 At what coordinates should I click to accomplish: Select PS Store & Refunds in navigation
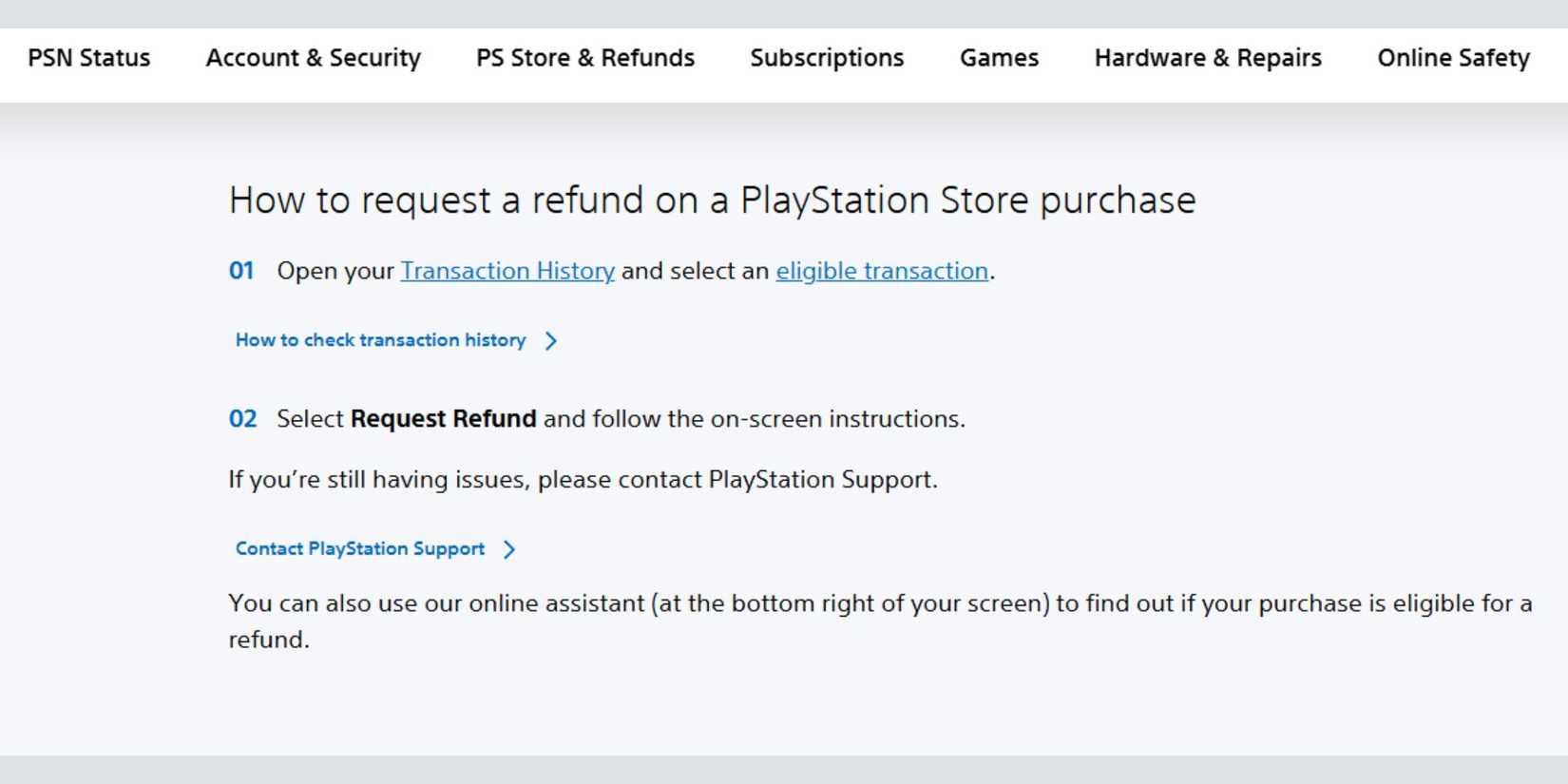coord(585,58)
